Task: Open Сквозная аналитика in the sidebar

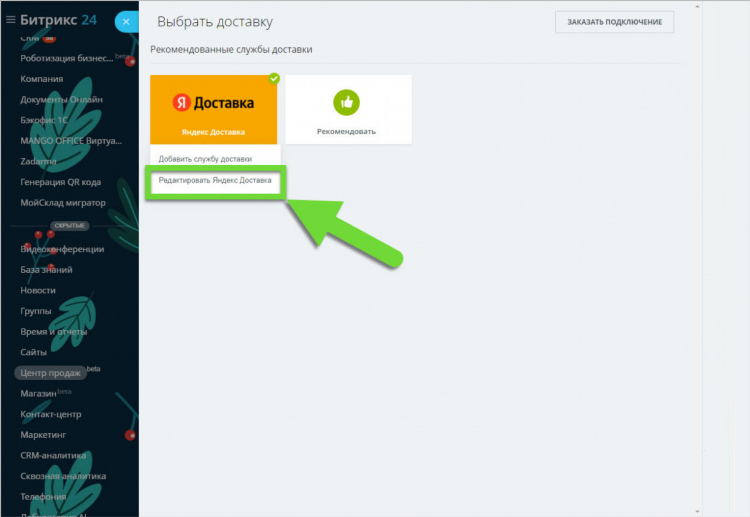Action: 63,476
